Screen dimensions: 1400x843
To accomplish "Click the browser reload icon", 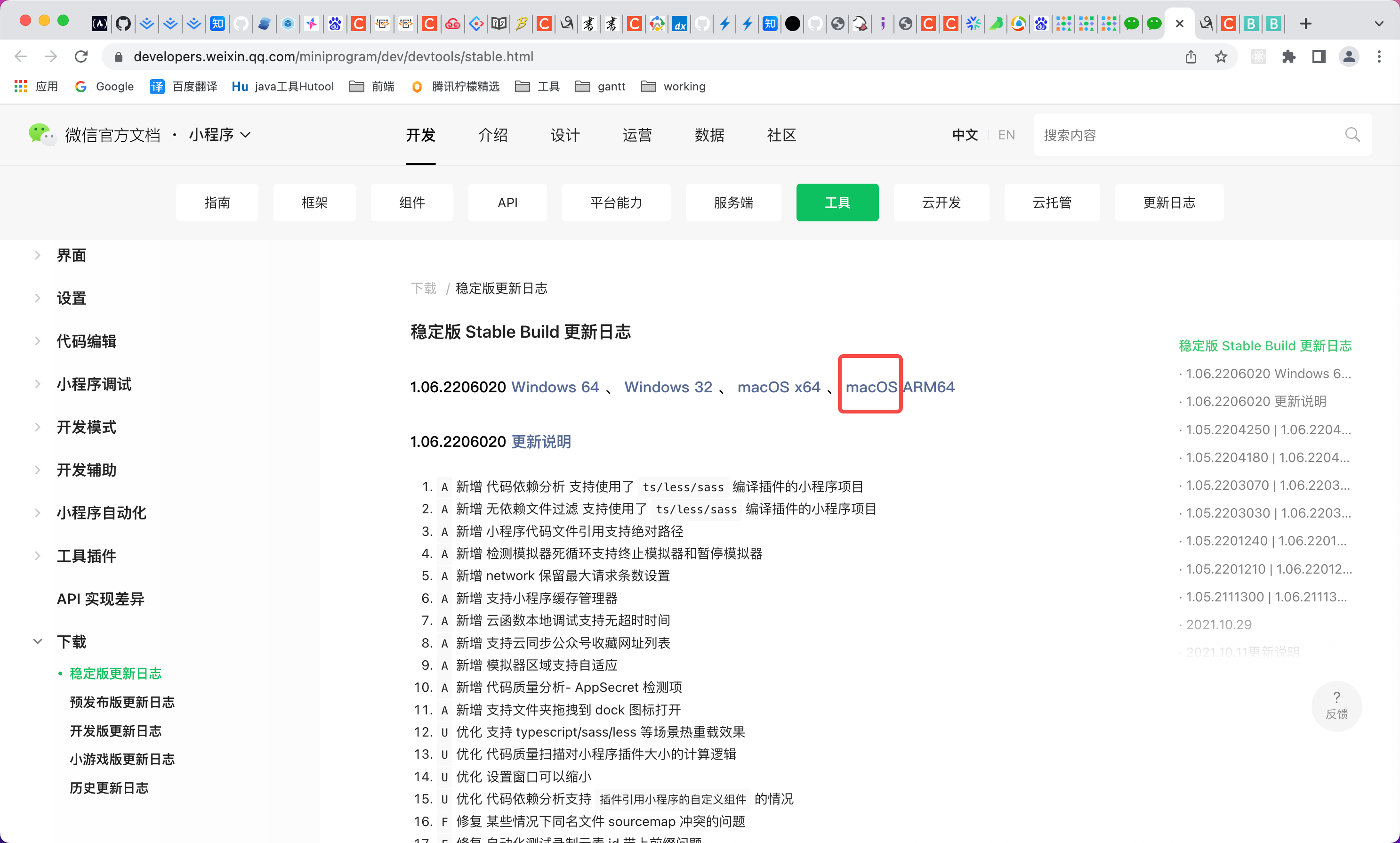I will (81, 56).
